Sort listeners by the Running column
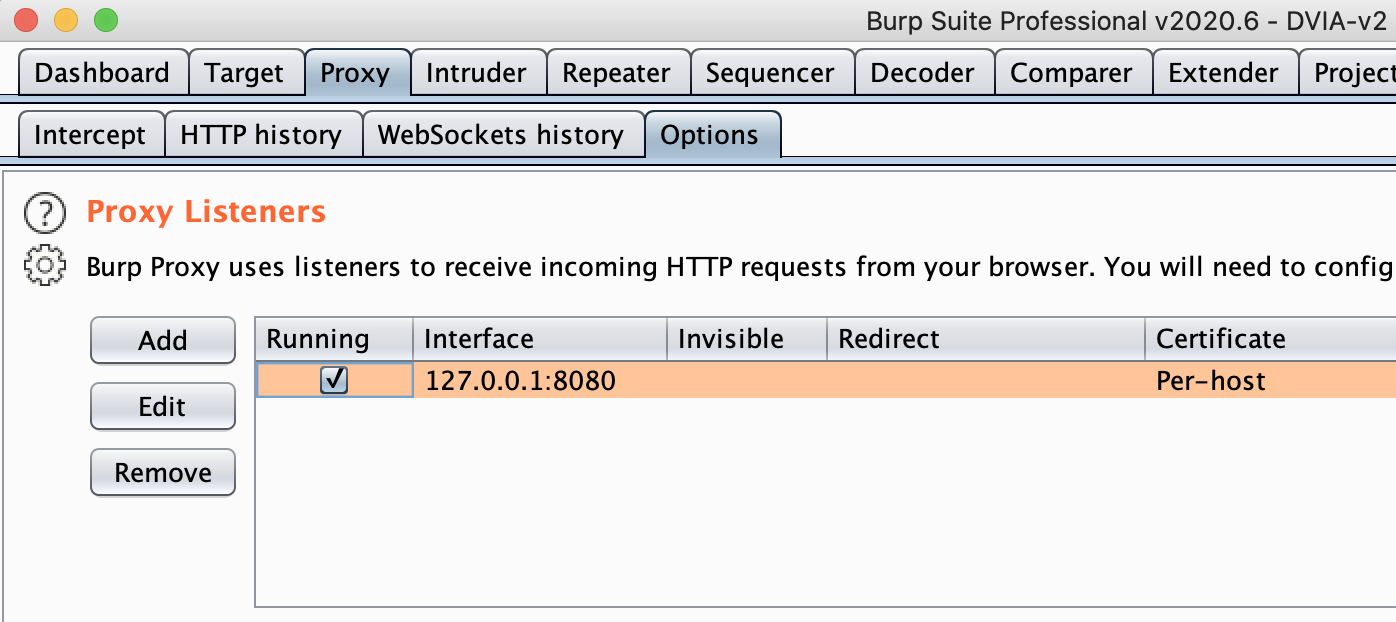The image size is (1396, 622). pyautogui.click(x=334, y=339)
